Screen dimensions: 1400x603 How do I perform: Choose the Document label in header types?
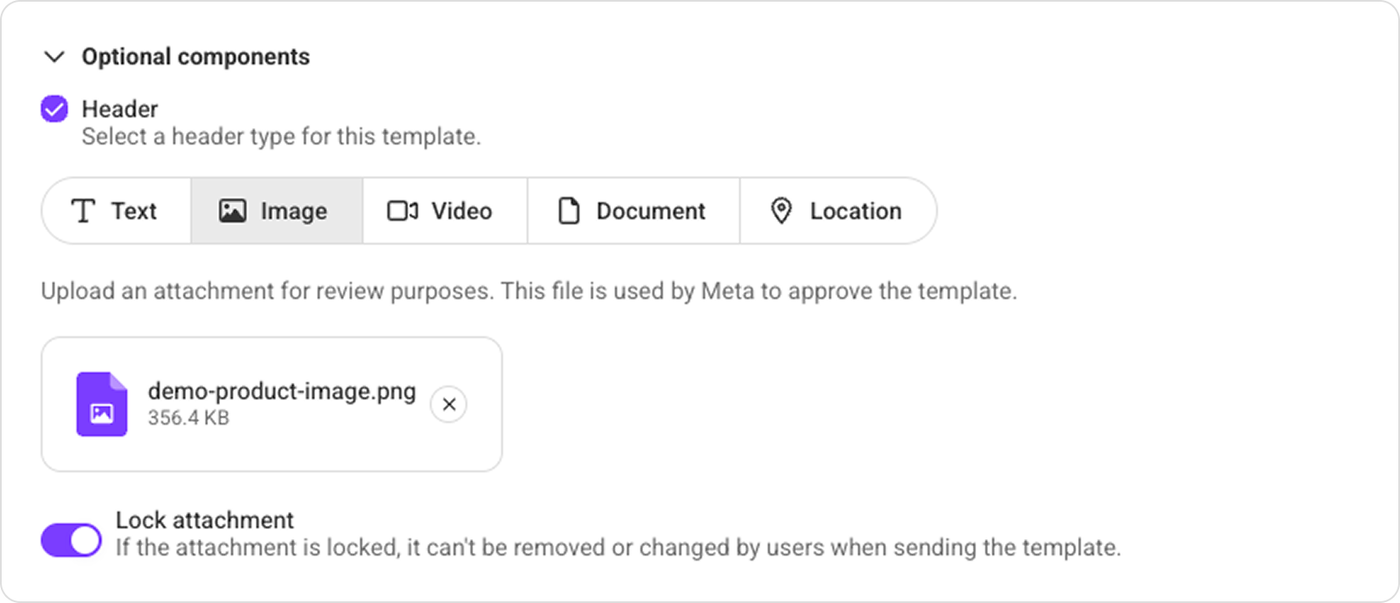[651, 211]
